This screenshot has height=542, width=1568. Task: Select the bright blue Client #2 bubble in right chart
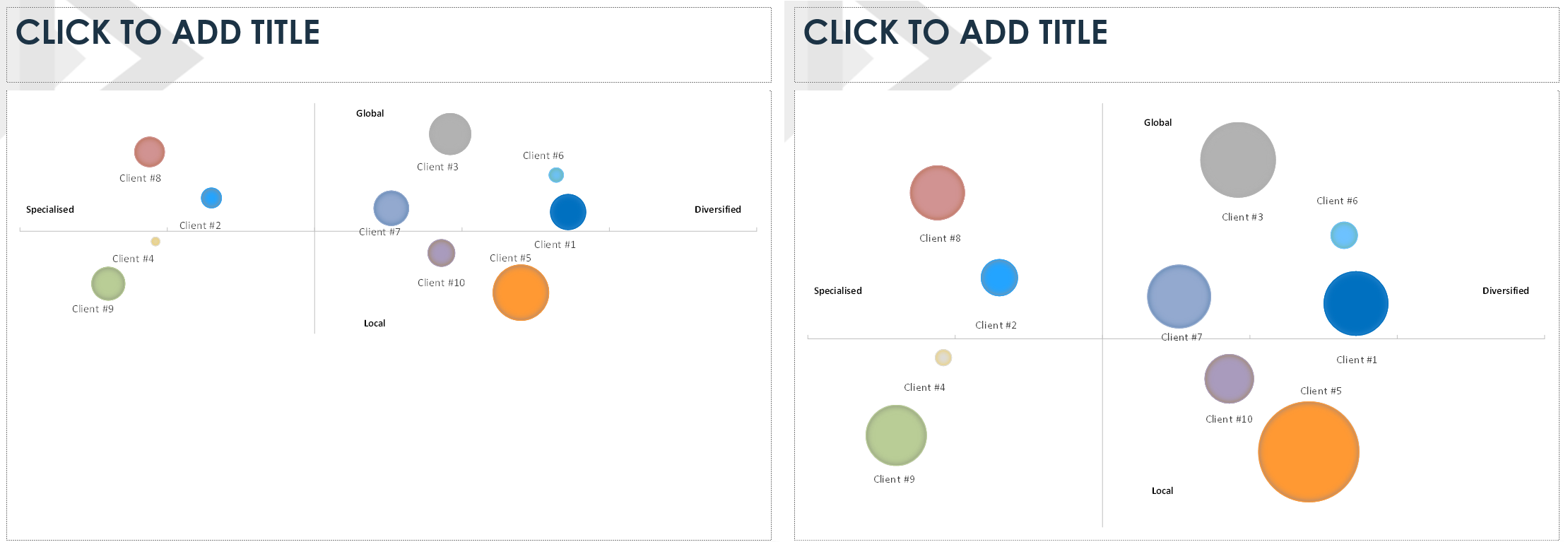(999, 278)
